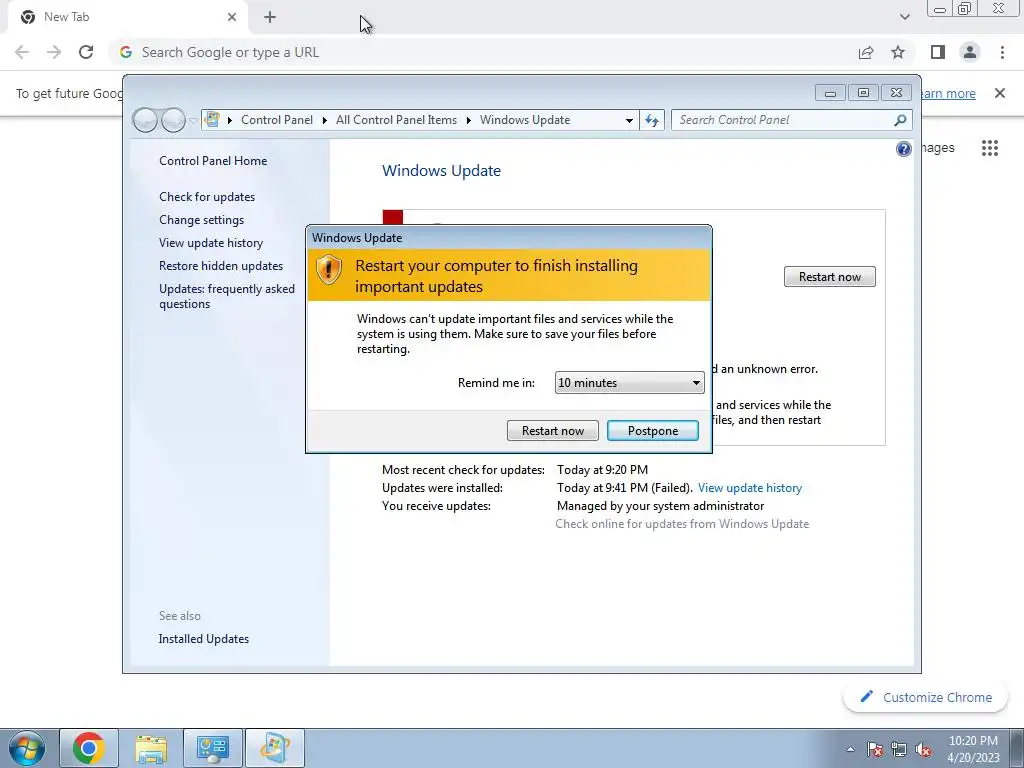This screenshot has height=768, width=1024.
Task: Open the Remind me in dropdown
Action: pyautogui.click(x=630, y=383)
